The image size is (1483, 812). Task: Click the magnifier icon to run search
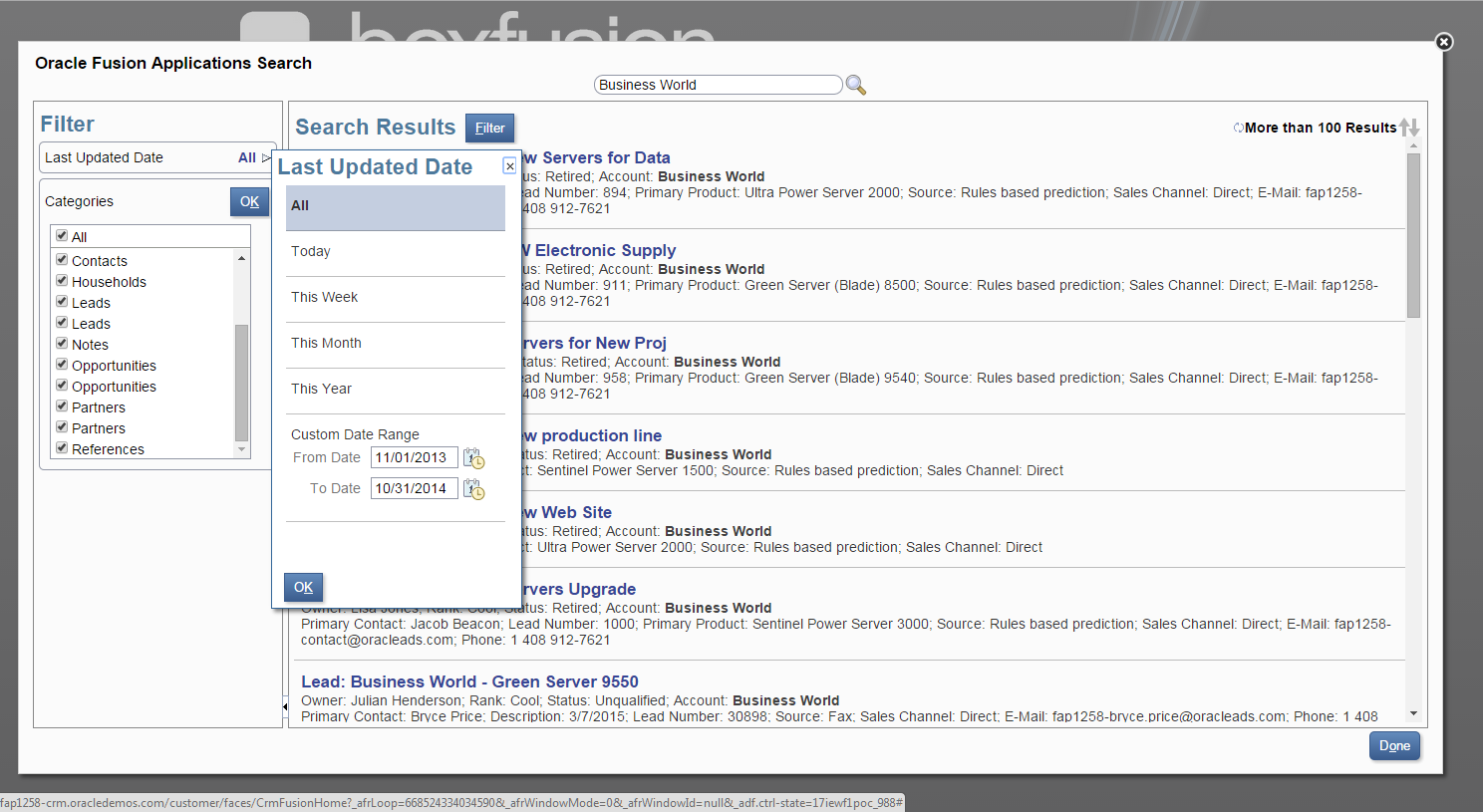855,85
